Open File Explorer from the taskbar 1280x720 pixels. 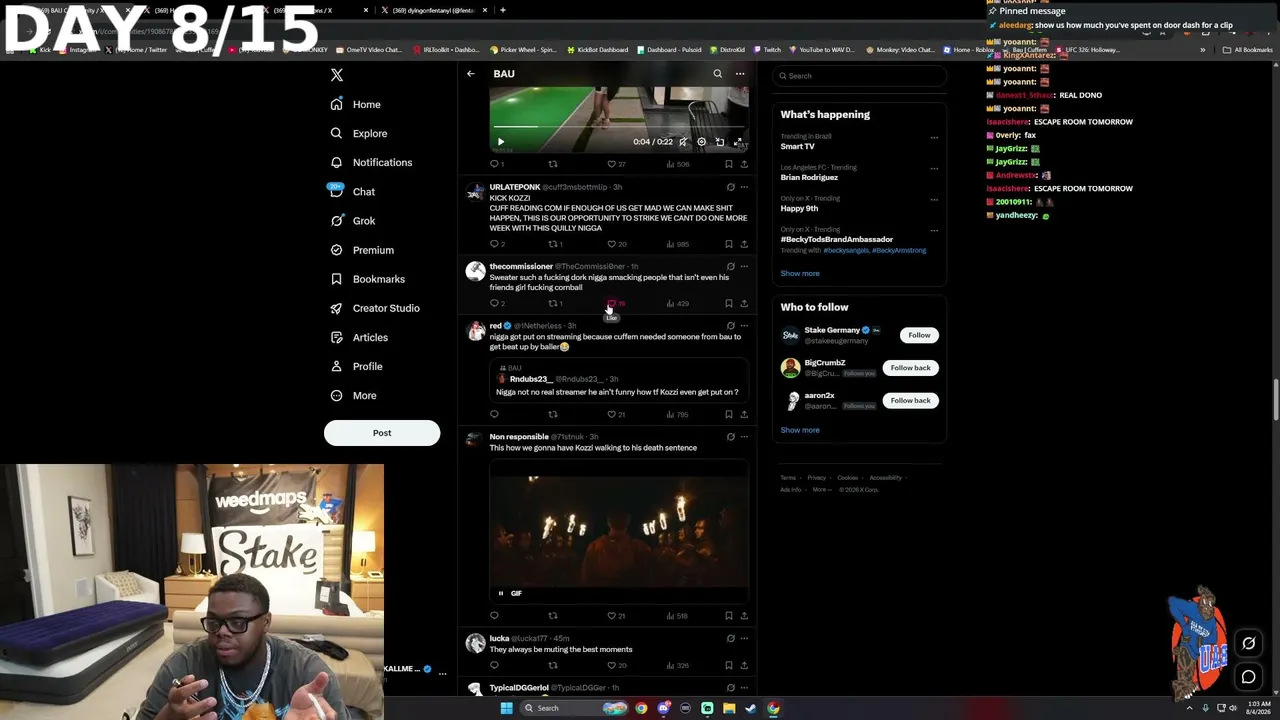pos(729,708)
